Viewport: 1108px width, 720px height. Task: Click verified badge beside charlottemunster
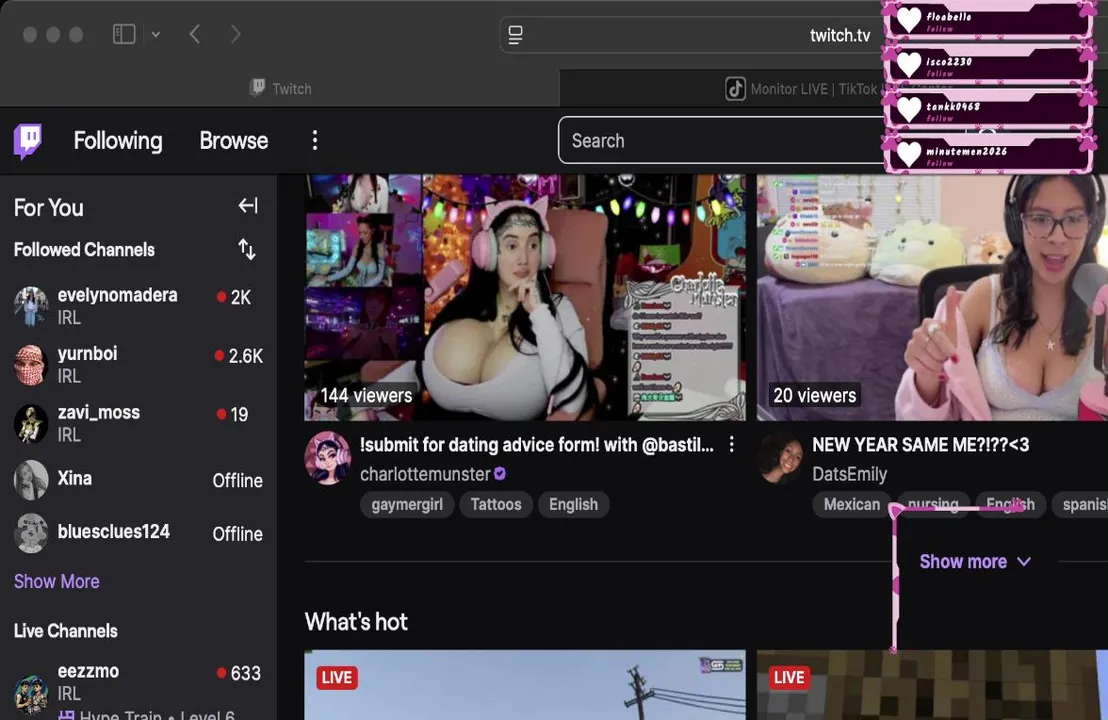point(500,474)
